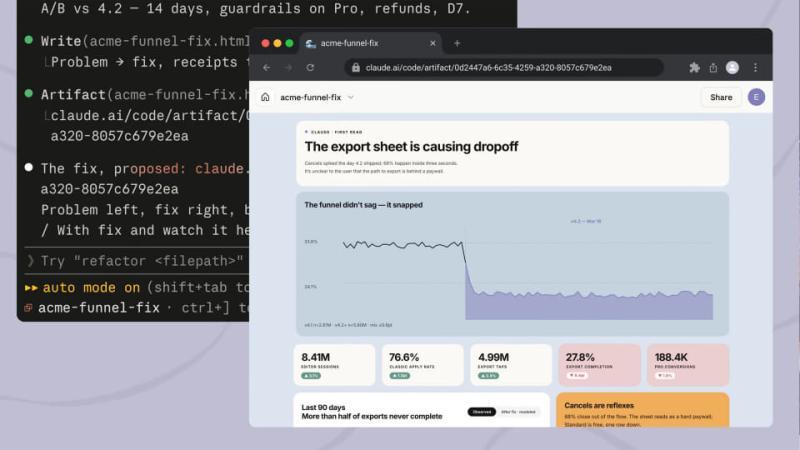Go forward in the browser
This screenshot has width=800, height=450.
(x=288, y=67)
